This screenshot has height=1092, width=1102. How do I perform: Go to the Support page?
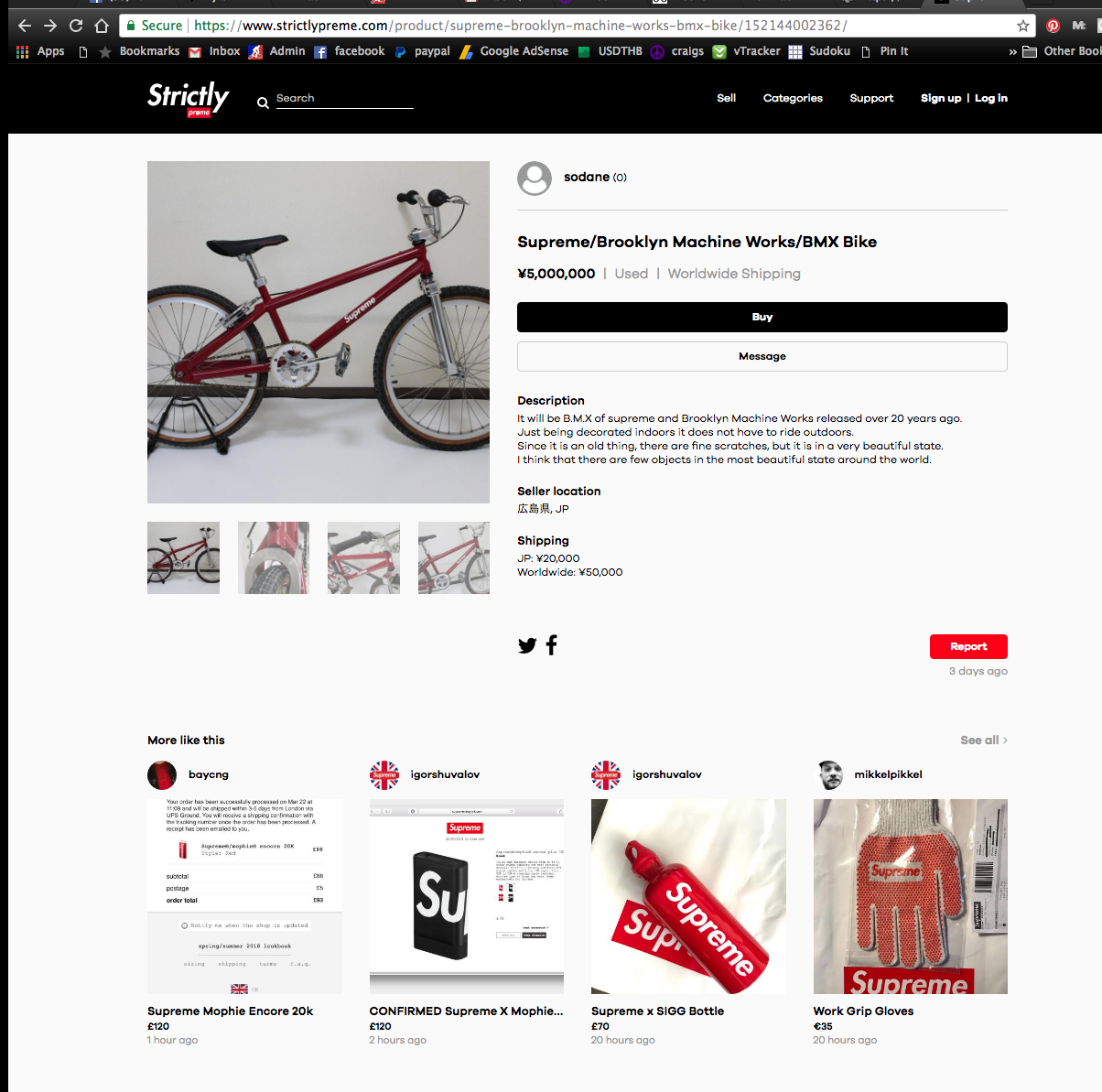click(x=871, y=98)
